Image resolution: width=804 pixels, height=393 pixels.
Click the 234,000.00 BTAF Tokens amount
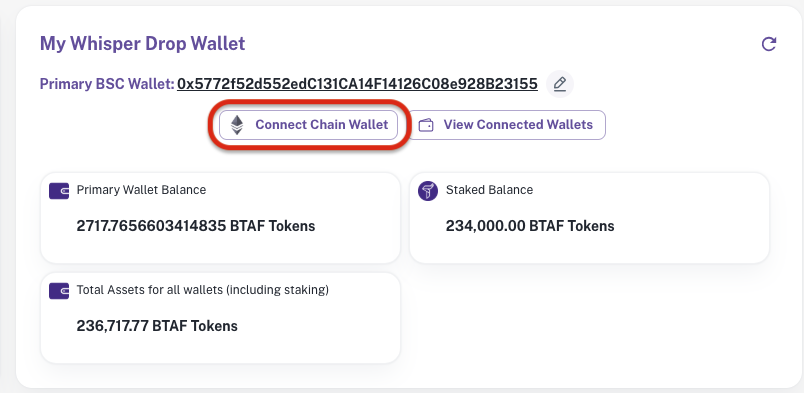pos(530,226)
